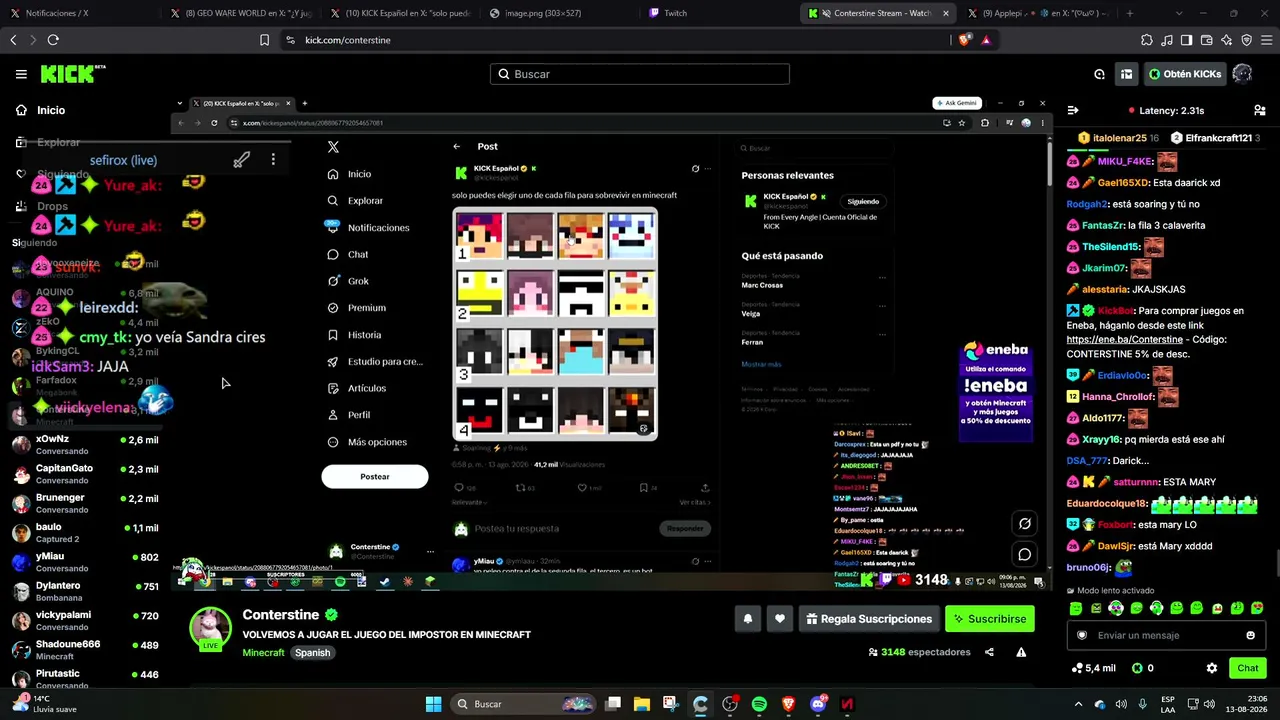Open the Minecraft category link
This screenshot has height=720, width=1280.
263,653
